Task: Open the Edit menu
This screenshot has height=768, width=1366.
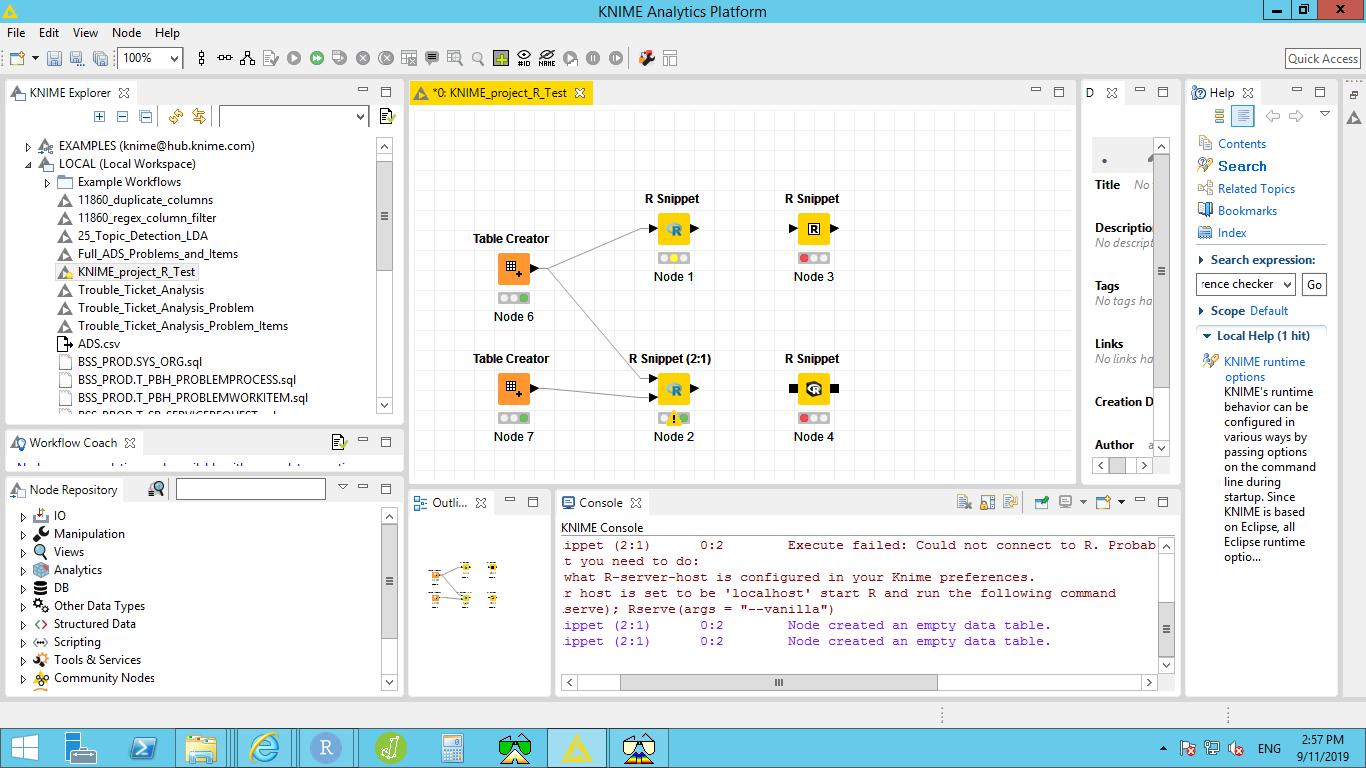Action: pos(49,33)
